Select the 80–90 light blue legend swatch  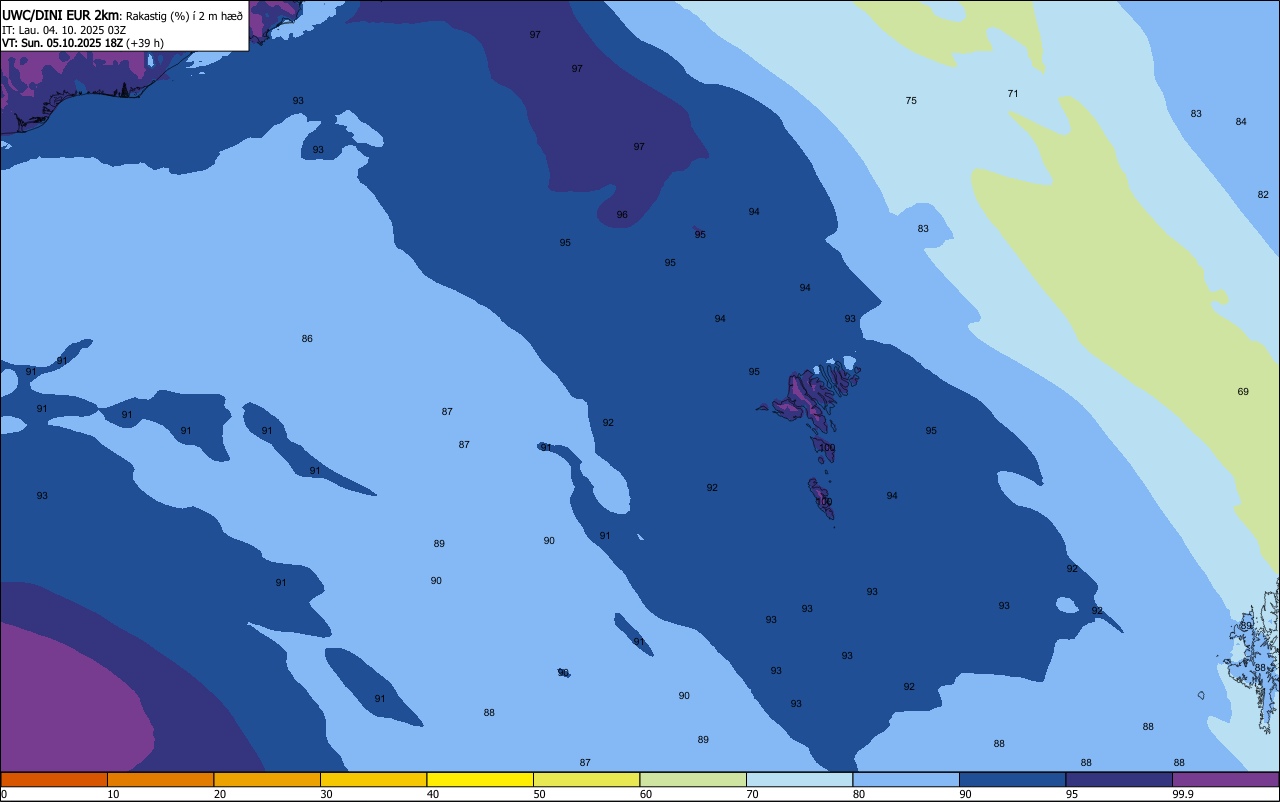coord(906,779)
